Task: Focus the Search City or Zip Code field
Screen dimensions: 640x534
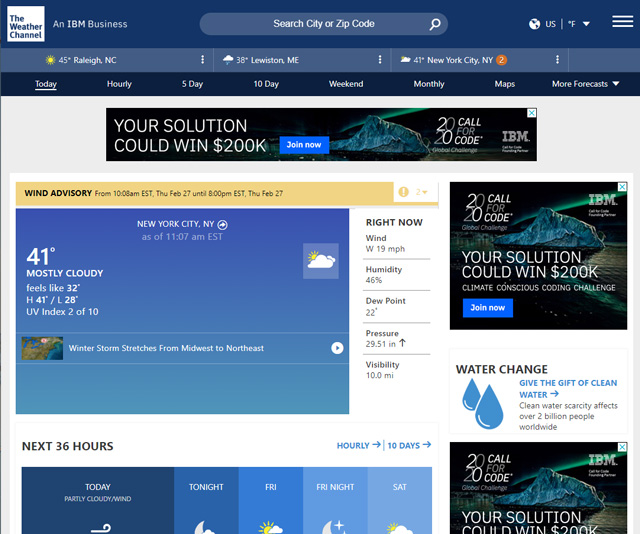Action: point(324,24)
